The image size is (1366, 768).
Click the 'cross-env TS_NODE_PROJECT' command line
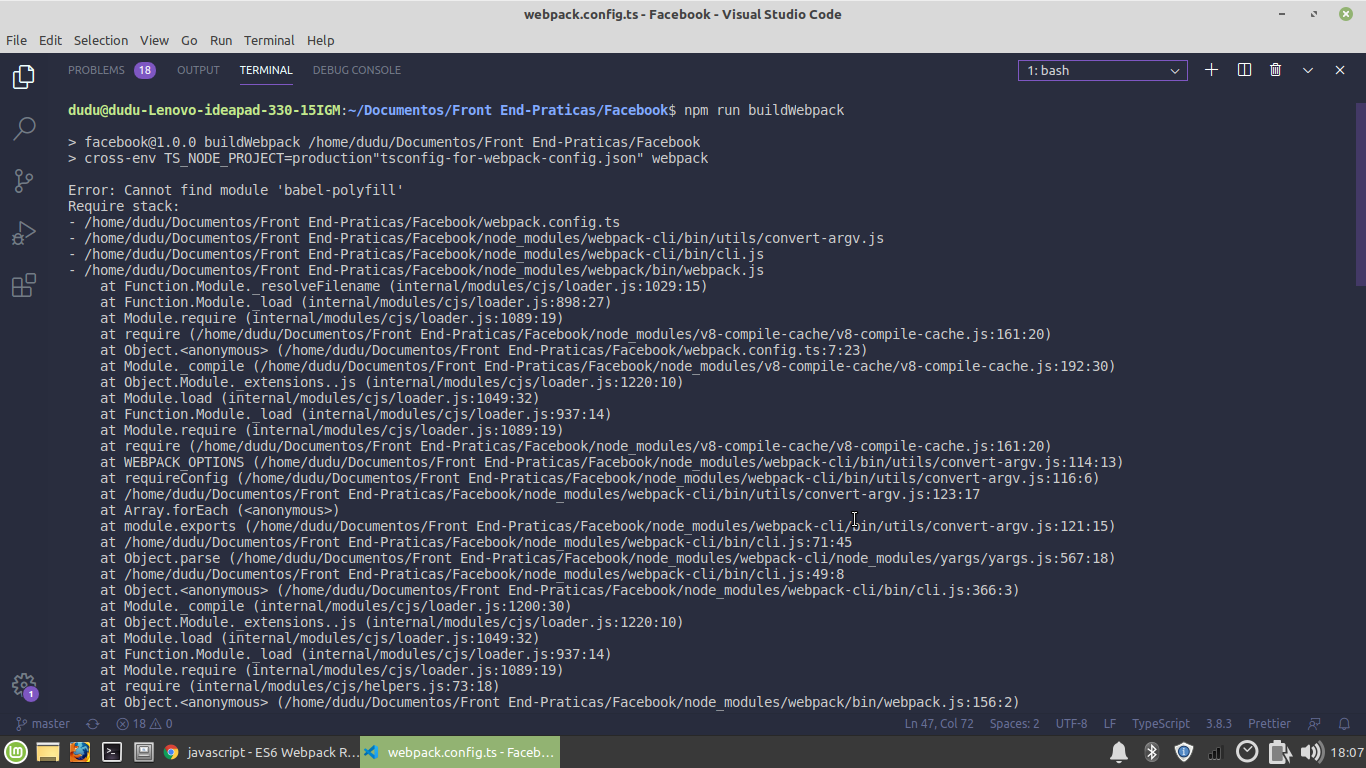388,158
